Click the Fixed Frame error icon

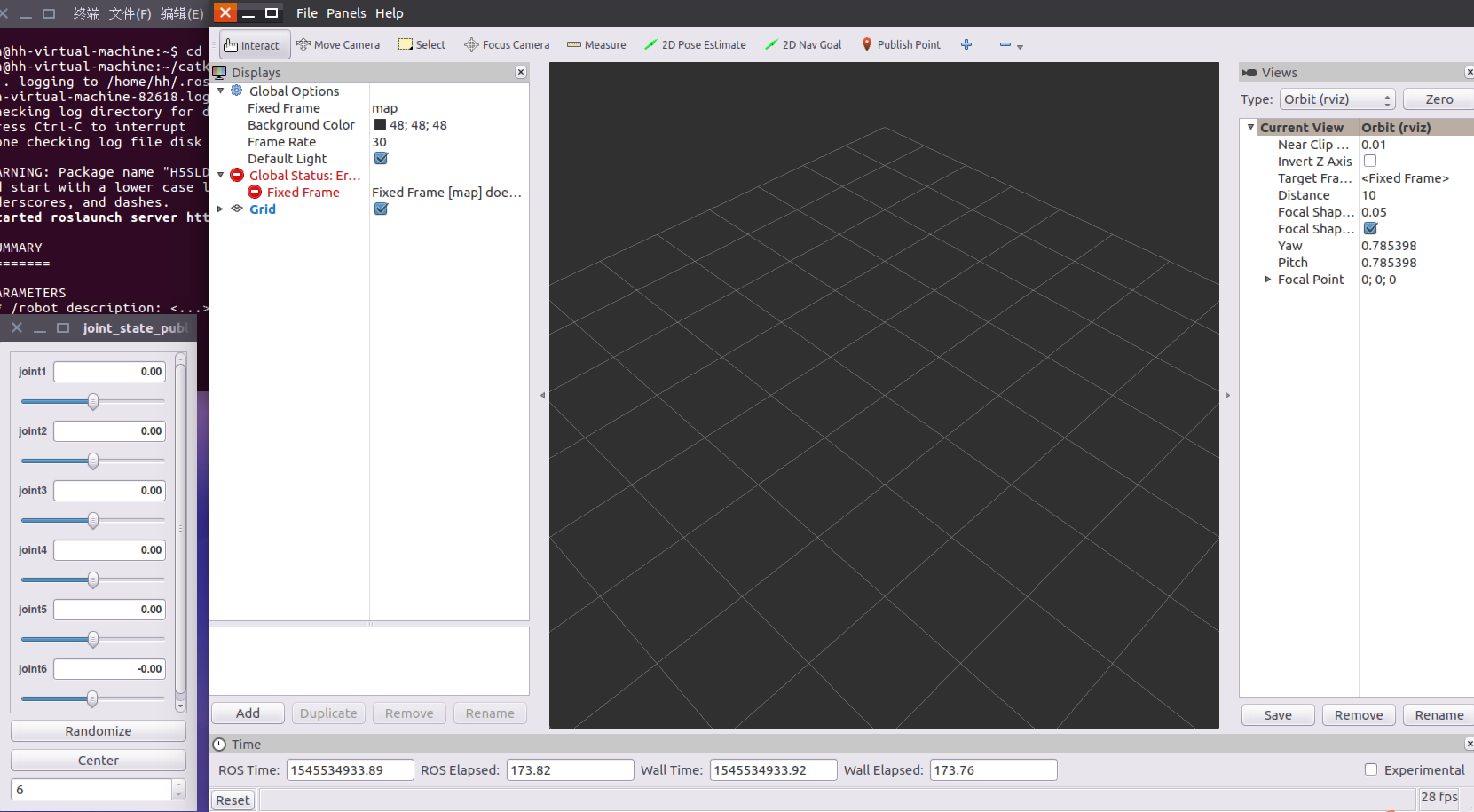coord(255,193)
